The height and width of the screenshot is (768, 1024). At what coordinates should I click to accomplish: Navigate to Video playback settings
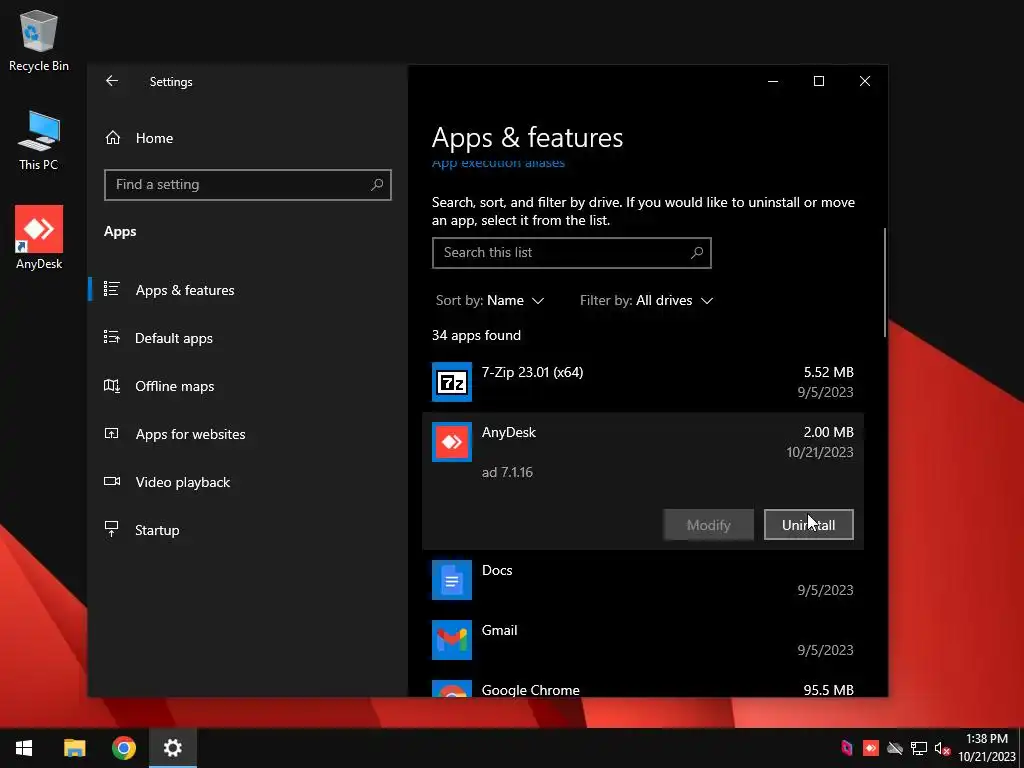248,482
